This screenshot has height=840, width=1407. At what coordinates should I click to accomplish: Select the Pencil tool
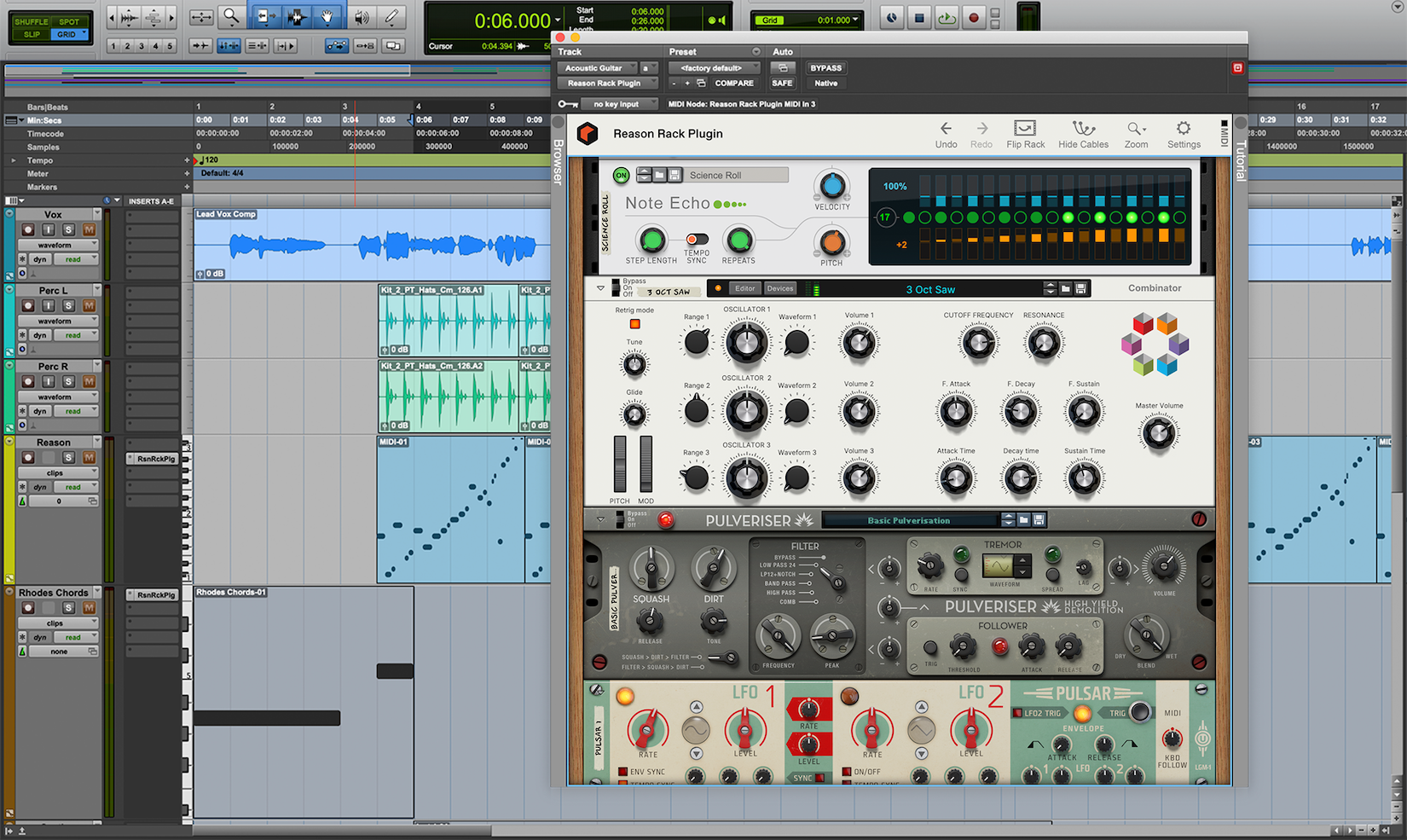click(x=393, y=16)
